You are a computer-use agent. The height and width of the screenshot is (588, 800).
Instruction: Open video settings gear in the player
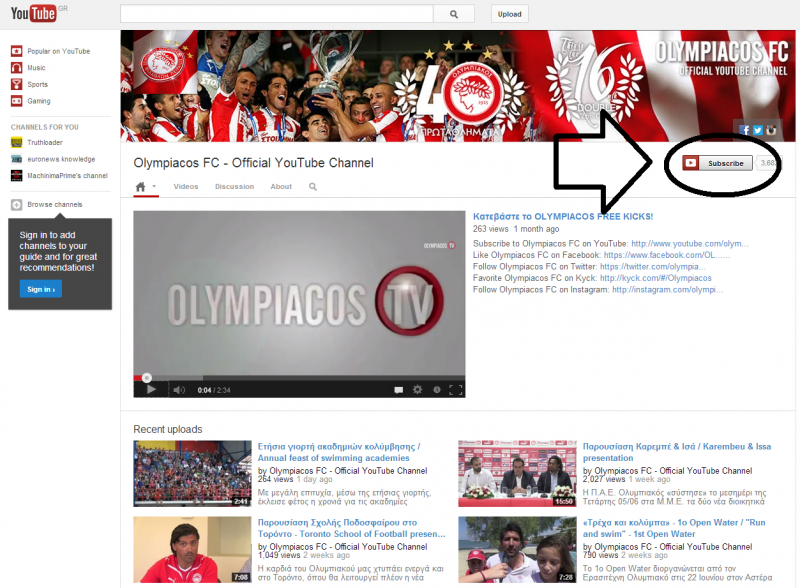pyautogui.click(x=417, y=390)
